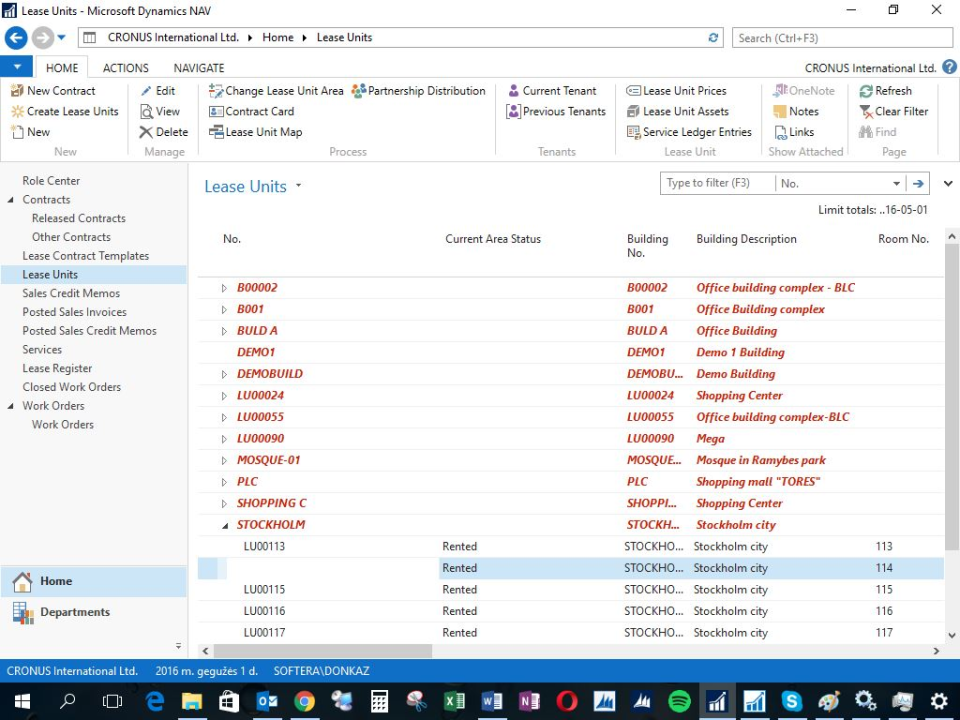This screenshot has height=720, width=960.
Task: Expand the MOSQUE-01 row
Action: 224,460
